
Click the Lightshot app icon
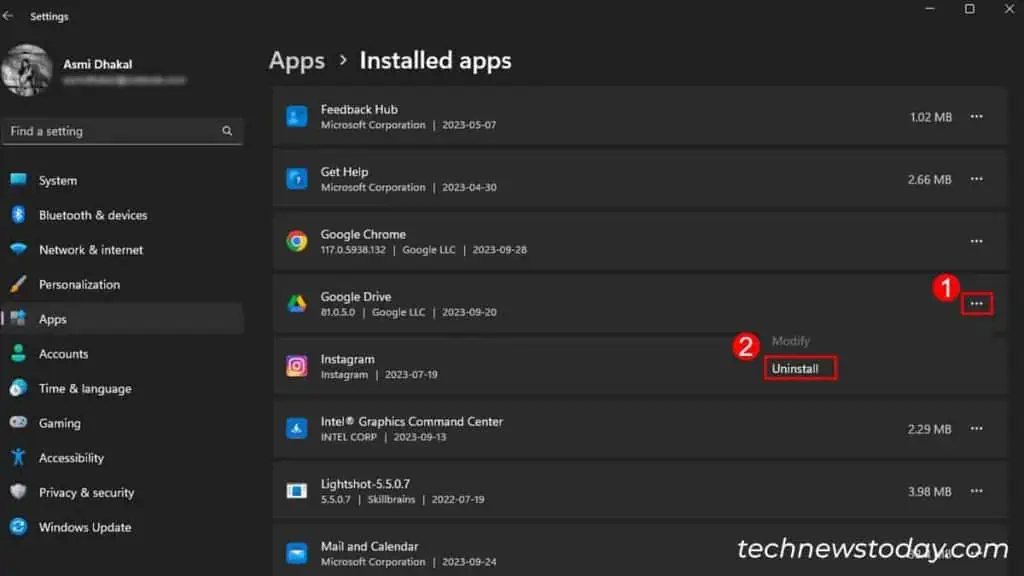pyautogui.click(x=296, y=490)
